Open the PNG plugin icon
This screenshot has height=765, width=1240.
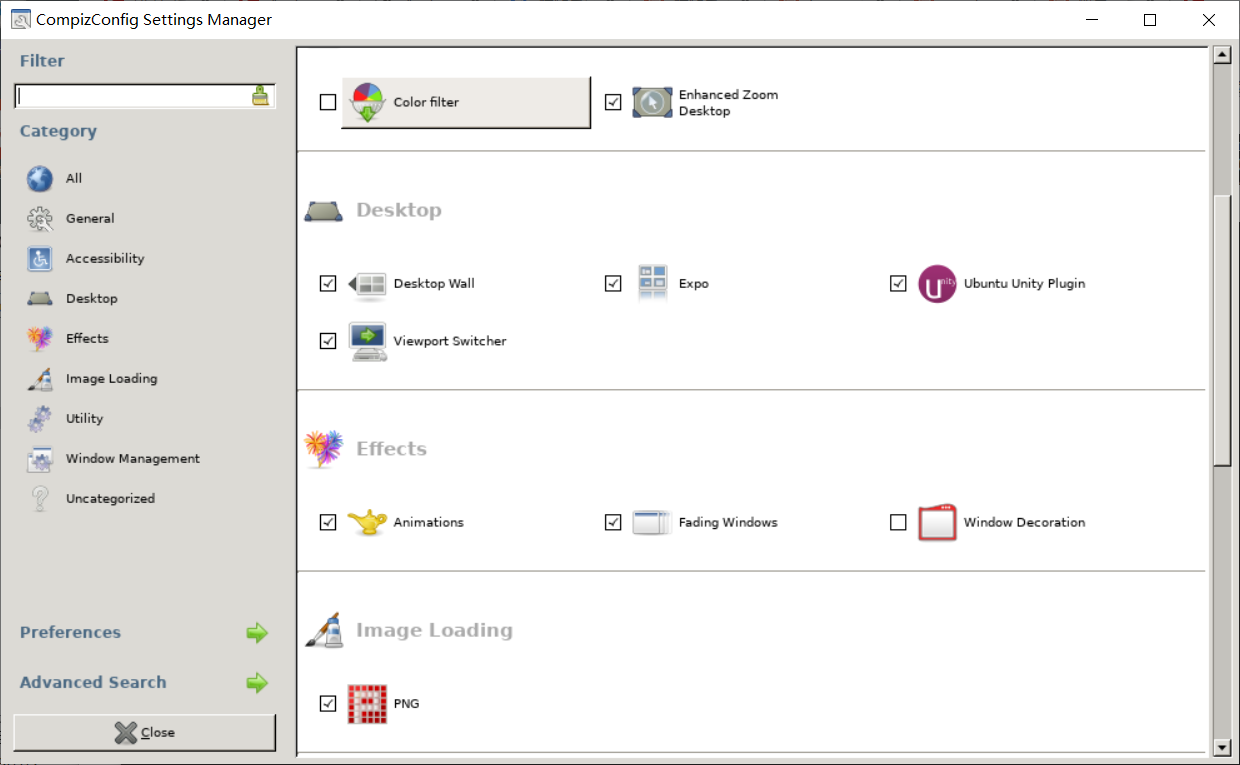[367, 704]
